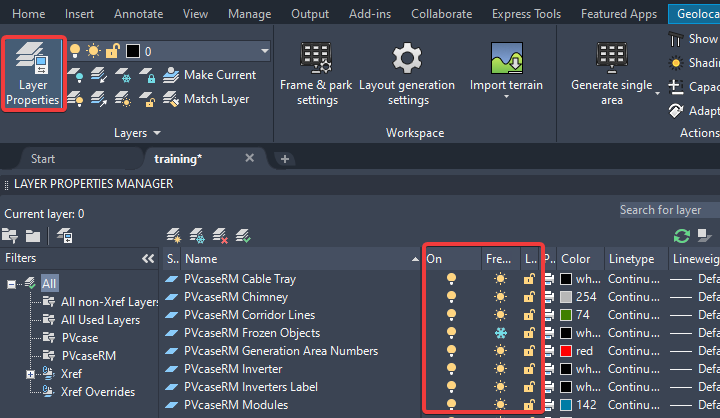This screenshot has height=418, width=720.
Task: Toggle freeze for PVcaseRM Inverters Label
Action: [x=501, y=387]
